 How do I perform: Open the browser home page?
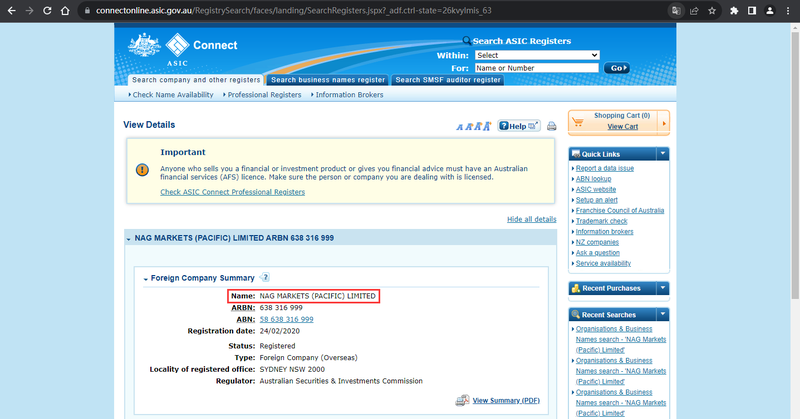(x=65, y=11)
